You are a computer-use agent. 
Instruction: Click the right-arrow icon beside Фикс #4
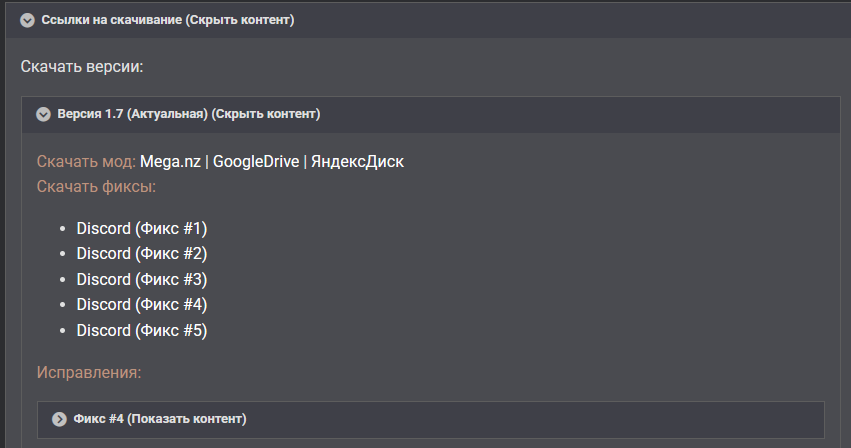click(x=60, y=419)
